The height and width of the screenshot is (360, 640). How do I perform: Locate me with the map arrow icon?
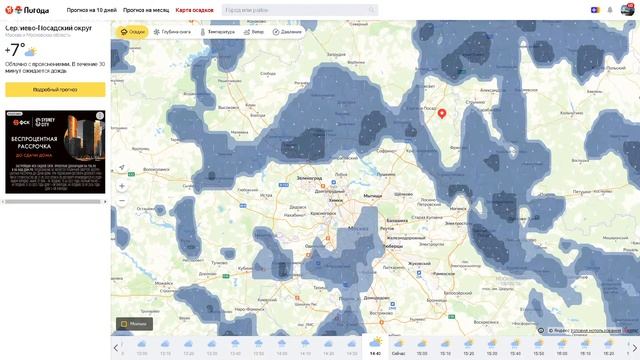click(x=122, y=167)
